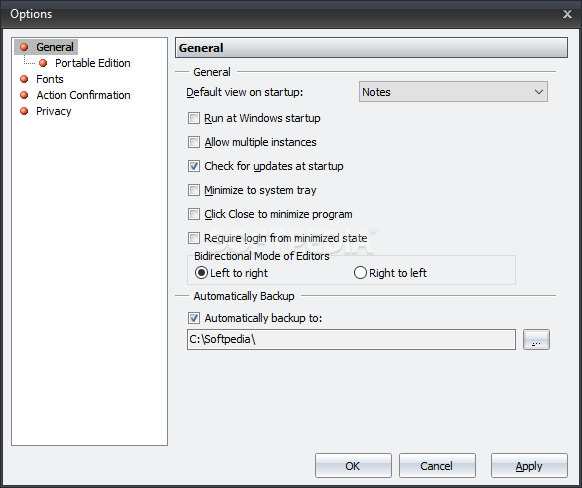
Task: Select Fonts in the options tree
Action: (50, 79)
